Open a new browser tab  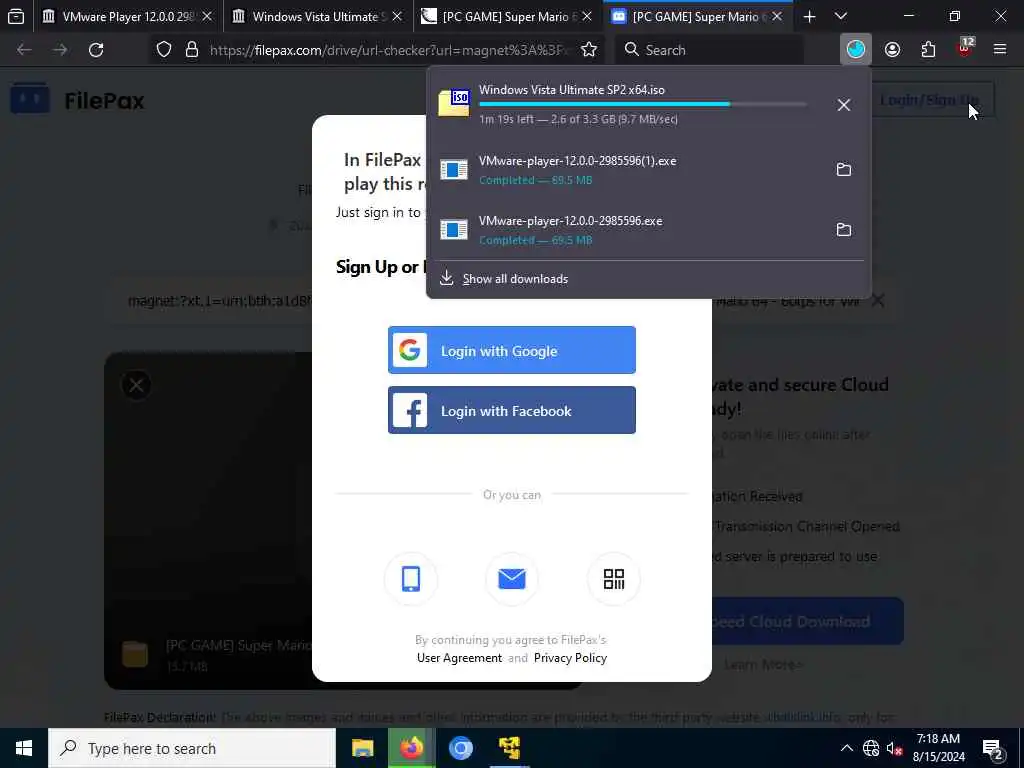809,16
